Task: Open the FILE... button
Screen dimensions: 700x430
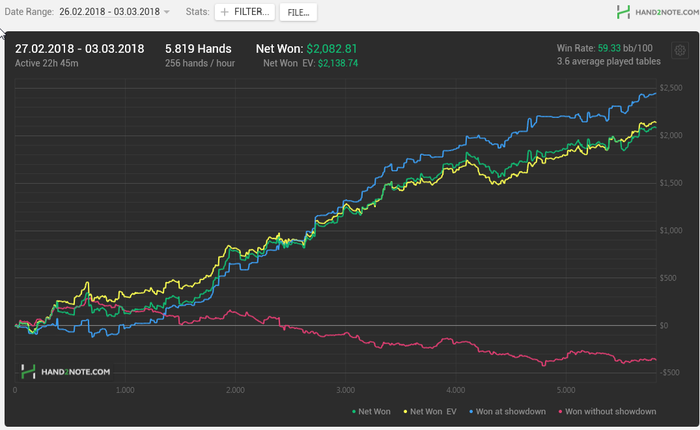Action: tap(298, 12)
